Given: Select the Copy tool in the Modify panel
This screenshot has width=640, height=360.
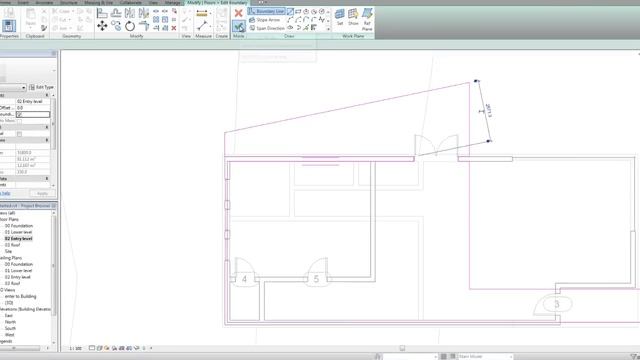Looking at the screenshot, I should [116, 26].
